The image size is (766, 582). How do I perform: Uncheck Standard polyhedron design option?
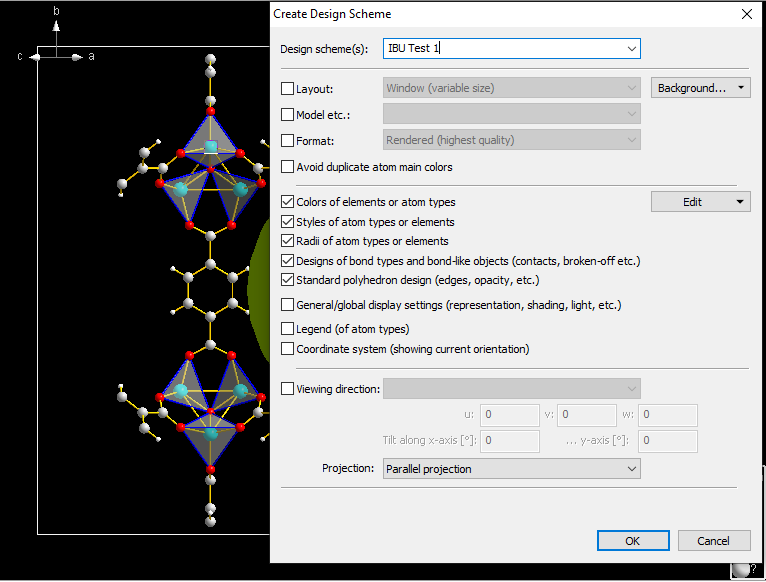coord(288,280)
